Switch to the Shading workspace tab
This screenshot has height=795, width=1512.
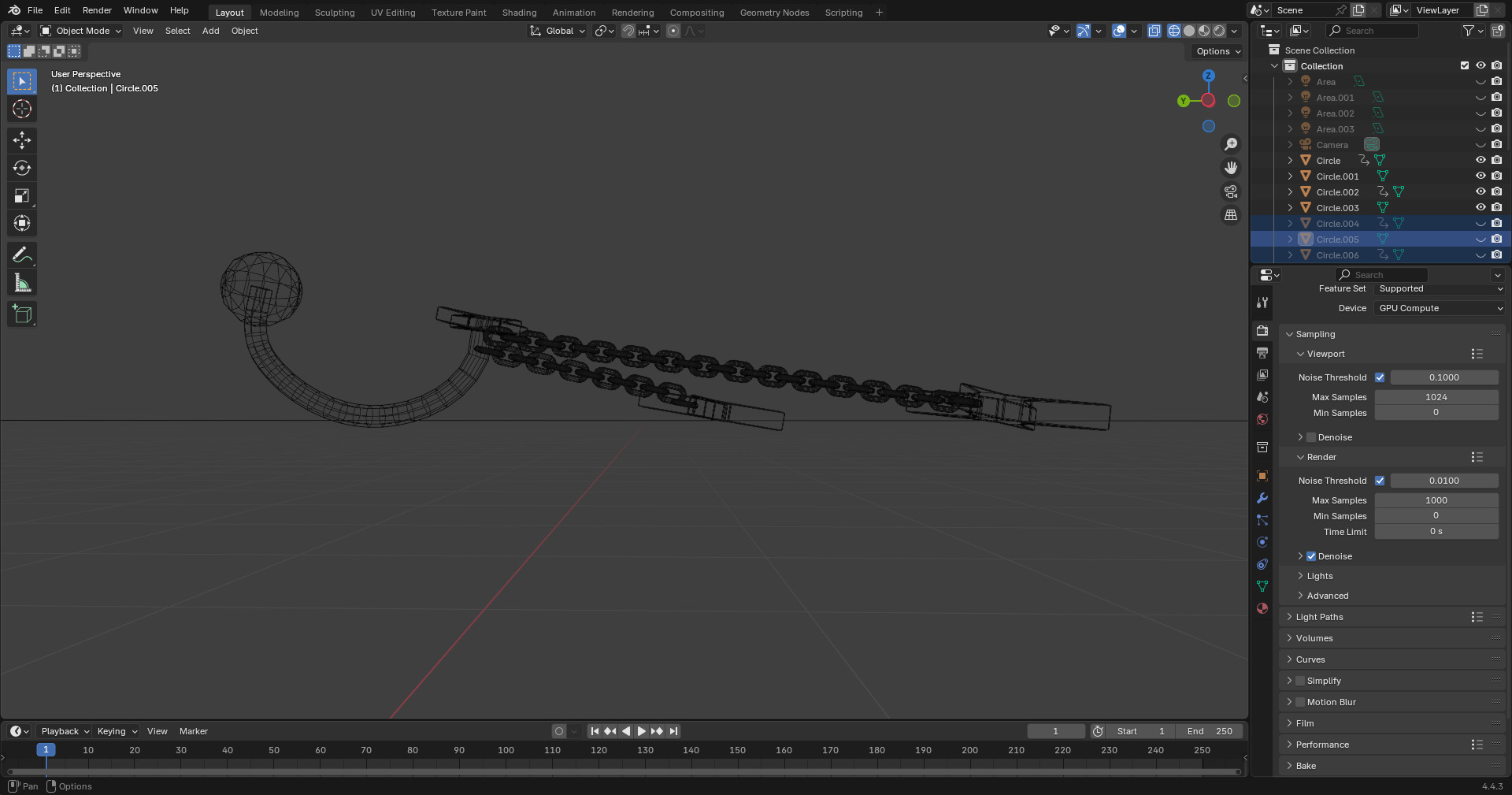[x=520, y=13]
